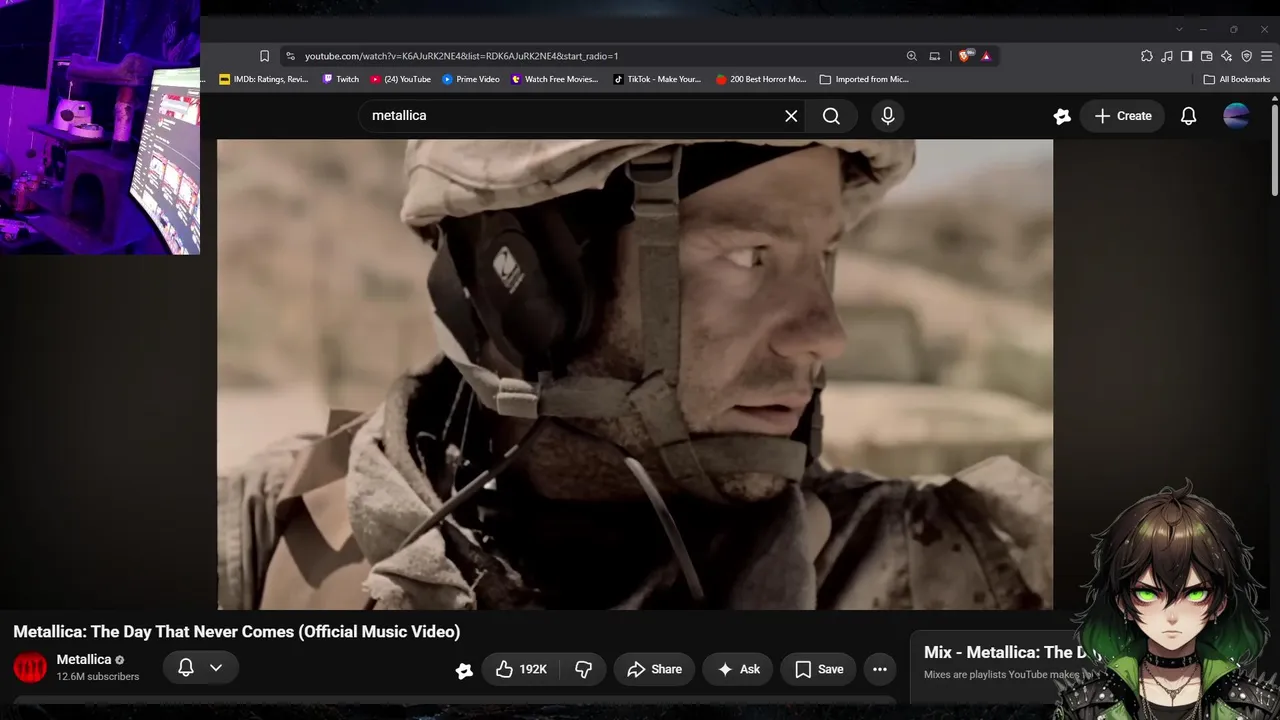Clear the metallica search query

pos(791,116)
